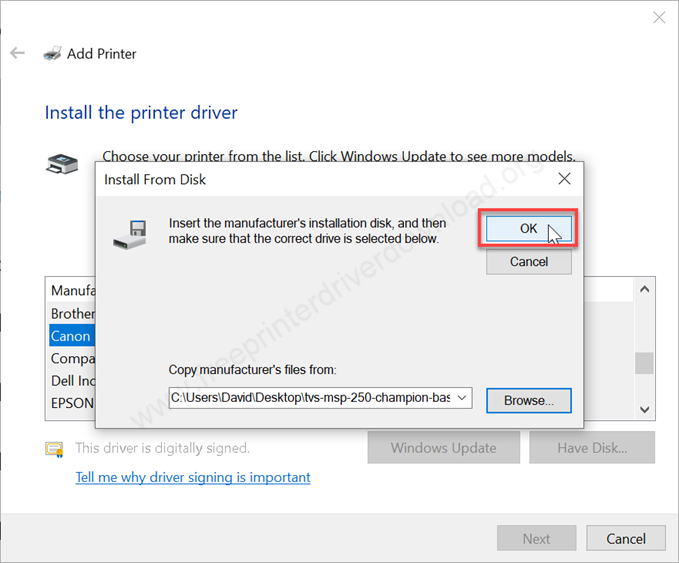
Task: Select EPSON in manufacturer list
Action: click(x=72, y=403)
